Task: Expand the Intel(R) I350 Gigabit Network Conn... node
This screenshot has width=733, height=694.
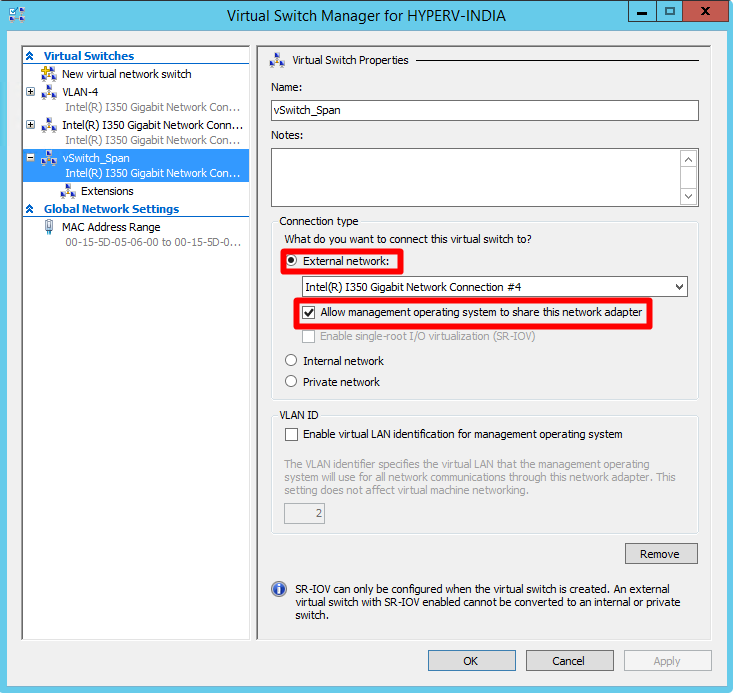Action: tap(30, 125)
